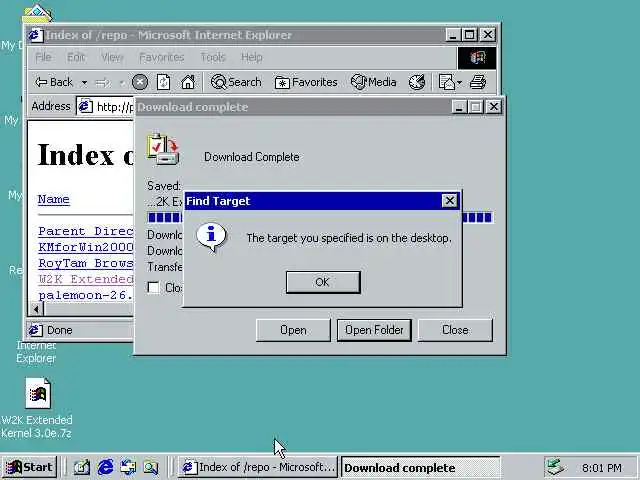Image resolution: width=640 pixels, height=480 pixels.
Task: Open the Help menu
Action: tap(251, 57)
